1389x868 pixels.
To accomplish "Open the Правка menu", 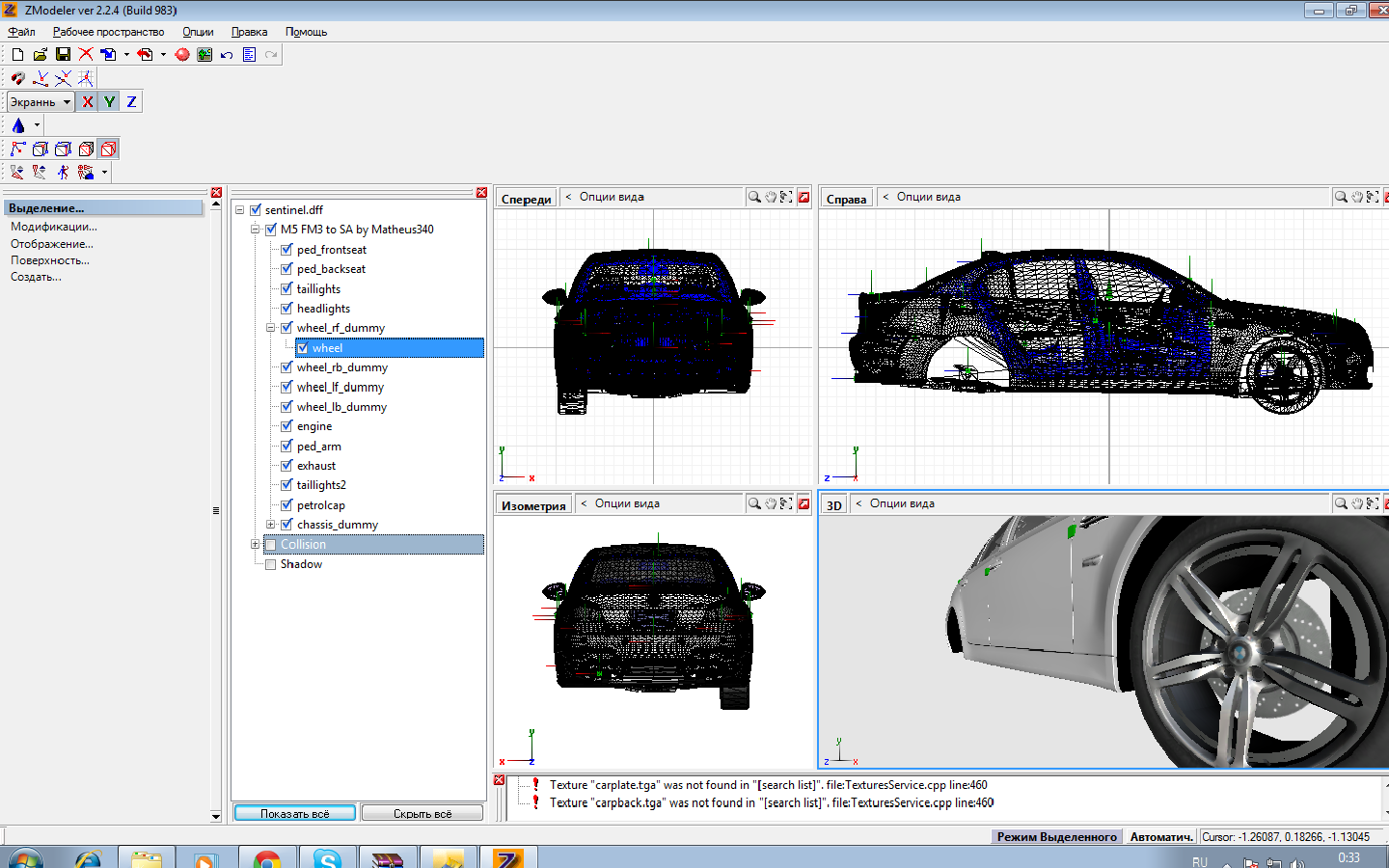I will click(249, 32).
